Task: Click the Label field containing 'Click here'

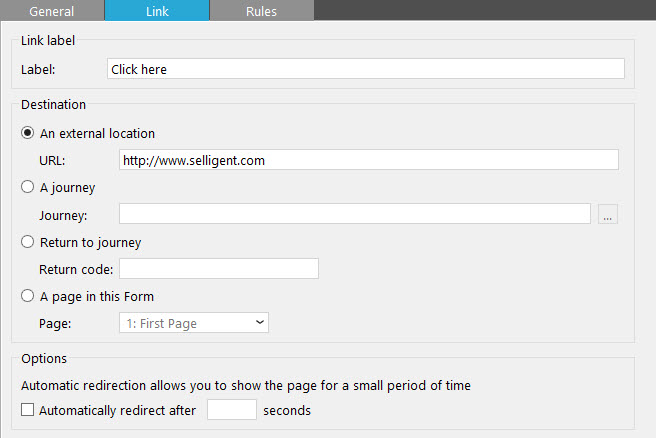Action: point(365,69)
